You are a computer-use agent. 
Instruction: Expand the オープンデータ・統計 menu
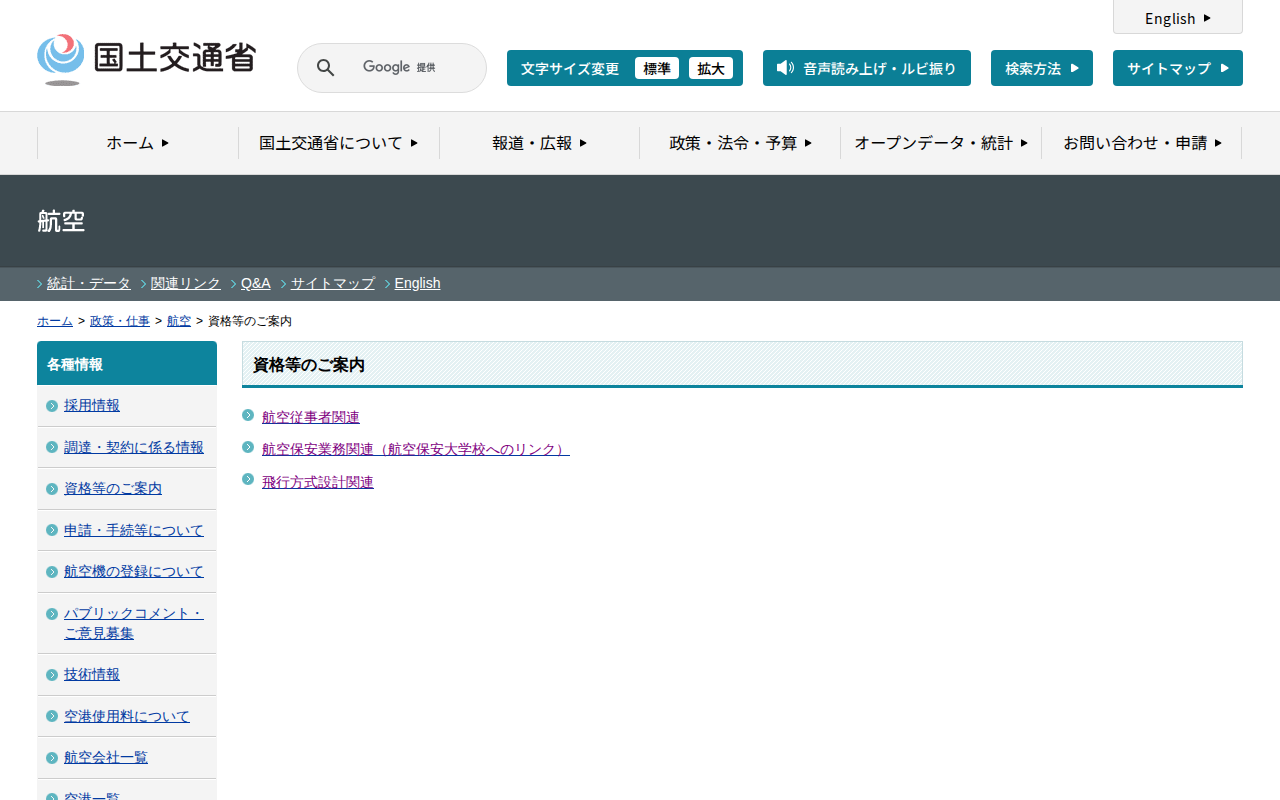pyautogui.click(x=940, y=143)
